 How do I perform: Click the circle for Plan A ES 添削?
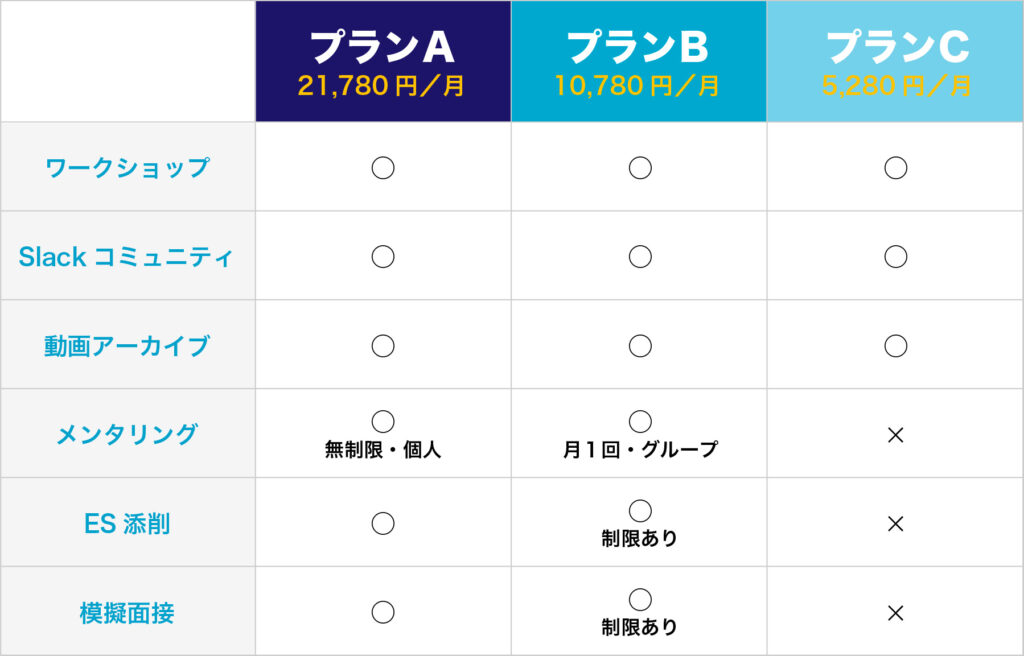pos(383,523)
